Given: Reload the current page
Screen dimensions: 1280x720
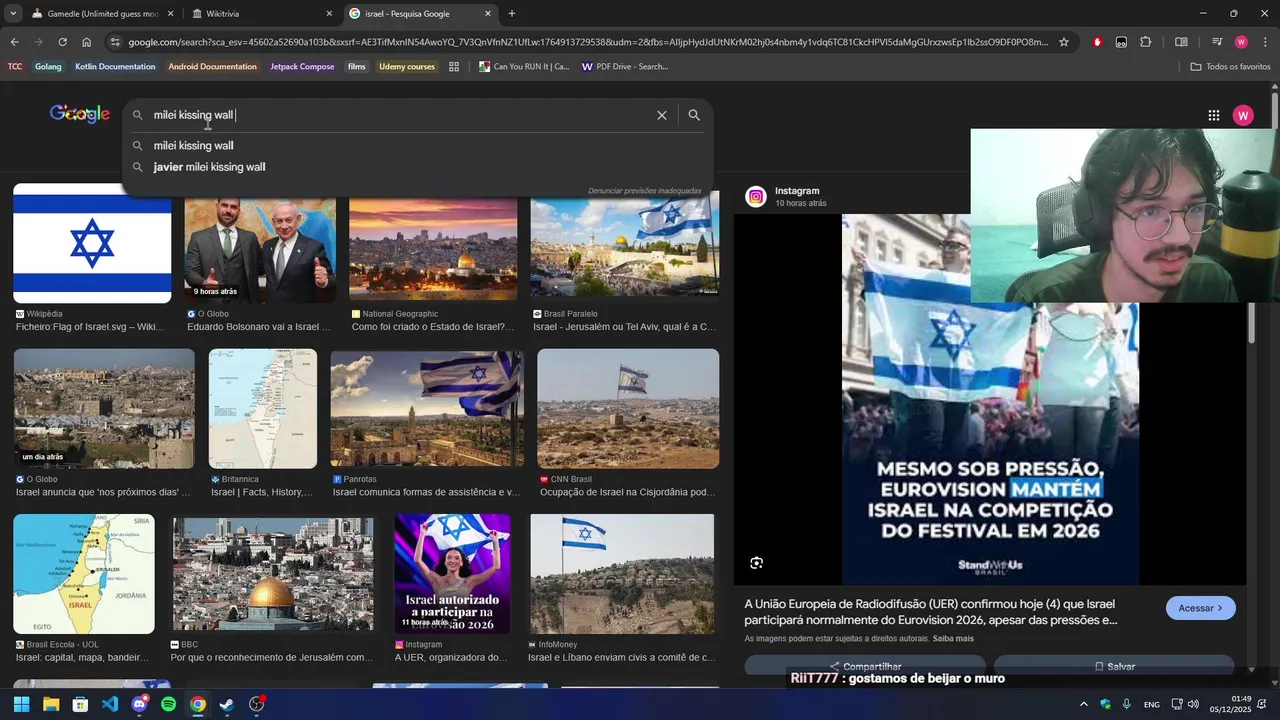Looking at the screenshot, I should (x=62, y=42).
